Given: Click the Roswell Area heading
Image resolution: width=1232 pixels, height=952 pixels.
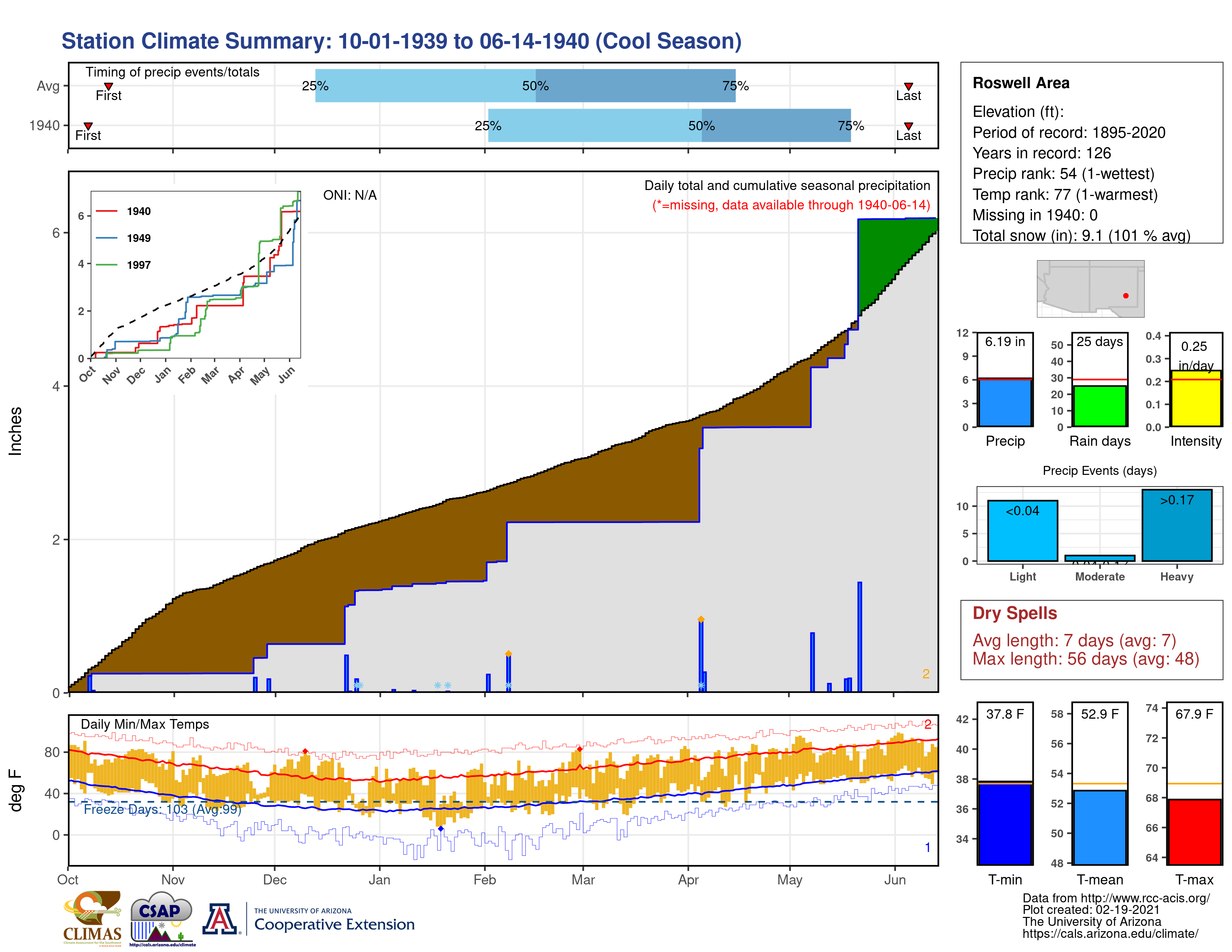Looking at the screenshot, I should pyautogui.click(x=1020, y=83).
